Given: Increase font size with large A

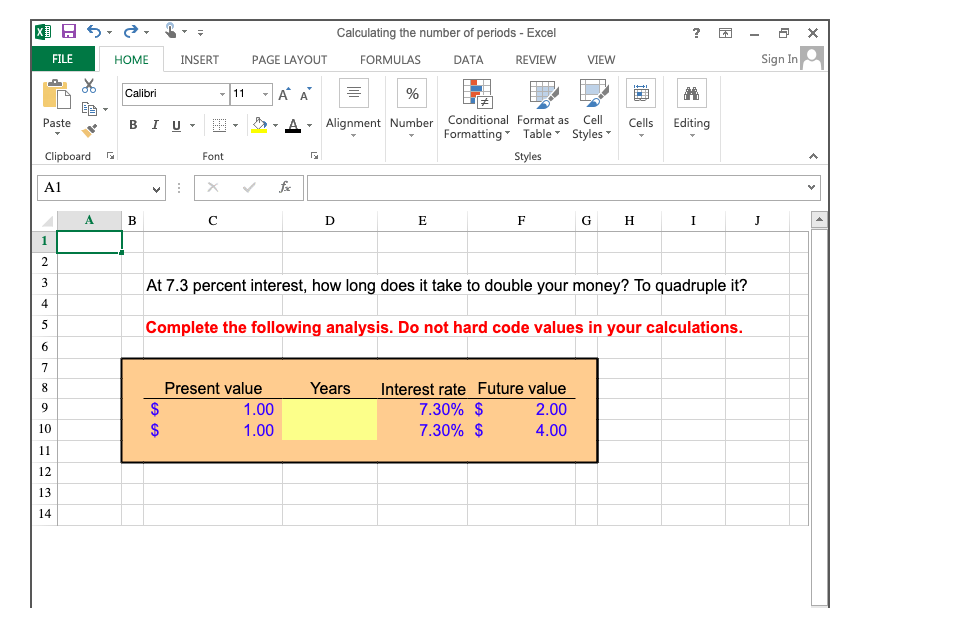Looking at the screenshot, I should [x=284, y=94].
